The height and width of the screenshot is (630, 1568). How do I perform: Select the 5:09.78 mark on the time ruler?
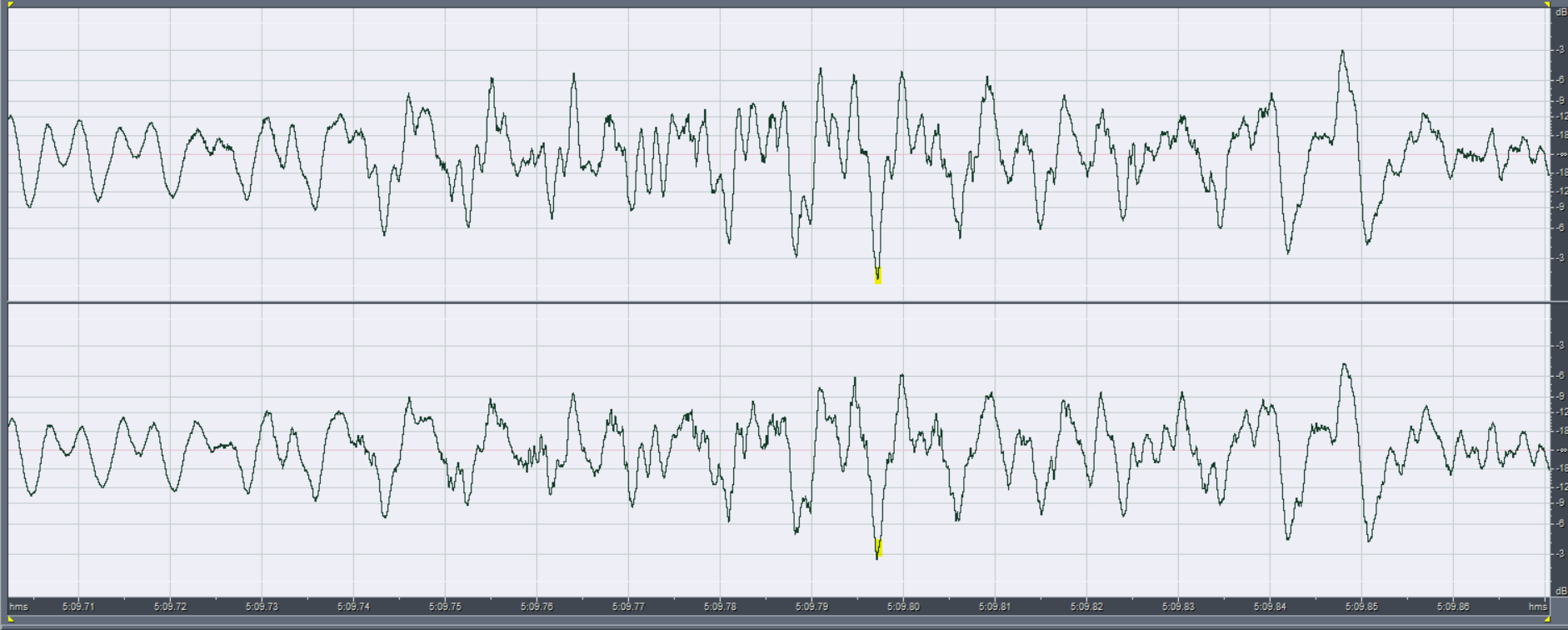(720, 607)
